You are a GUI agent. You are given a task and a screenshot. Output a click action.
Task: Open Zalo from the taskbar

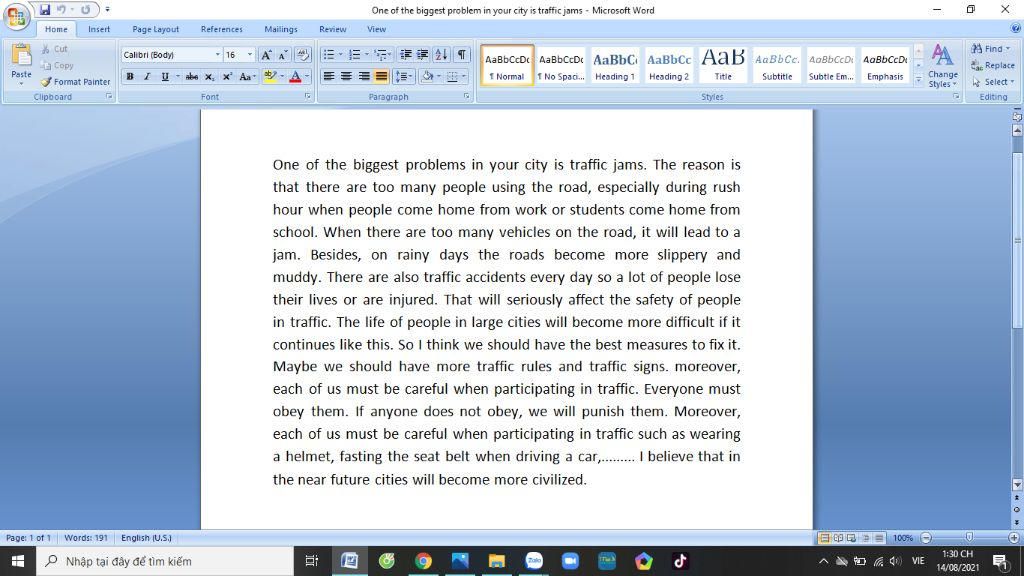(534, 561)
